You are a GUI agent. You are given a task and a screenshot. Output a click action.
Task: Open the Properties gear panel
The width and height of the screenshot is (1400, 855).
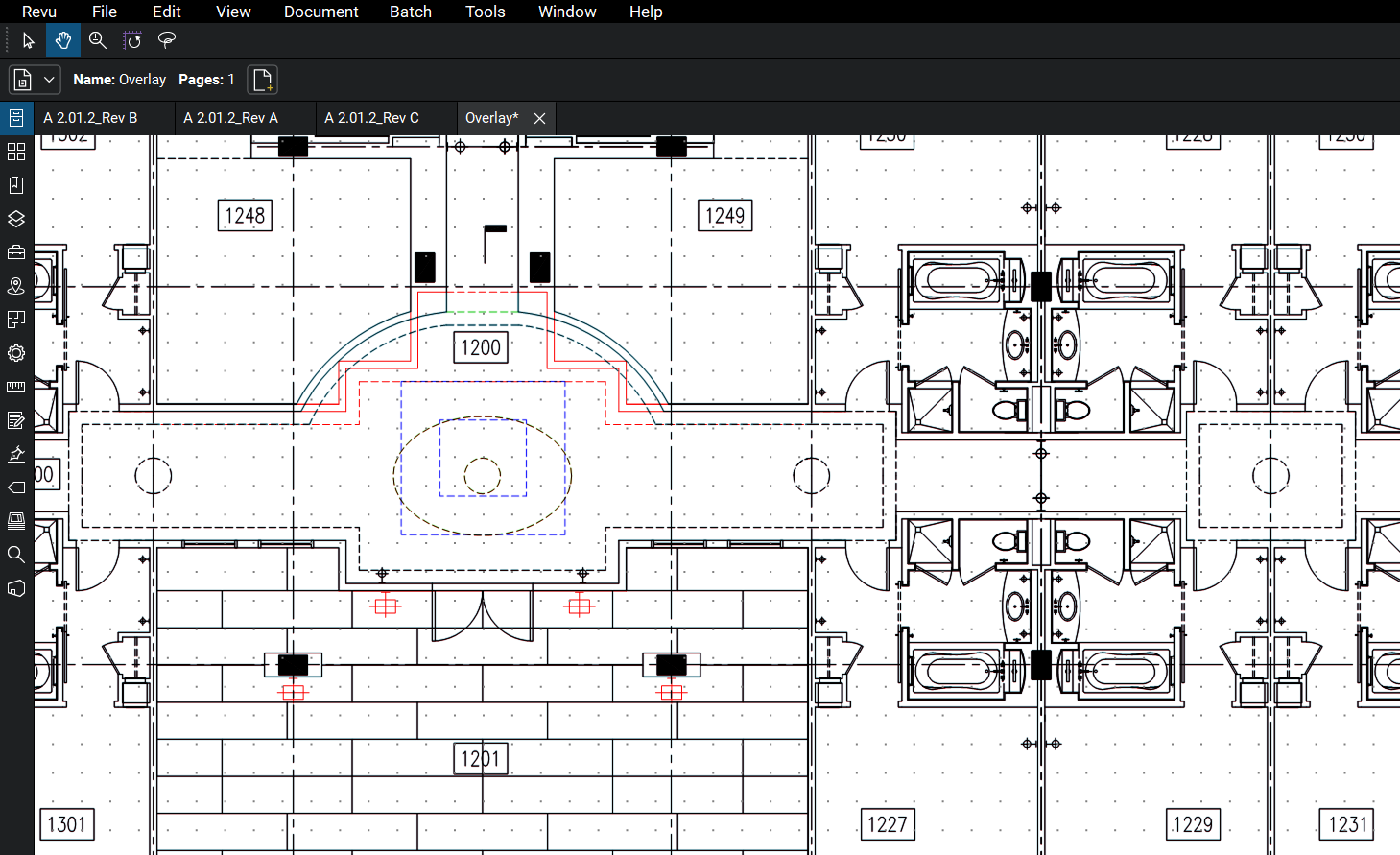pos(16,352)
